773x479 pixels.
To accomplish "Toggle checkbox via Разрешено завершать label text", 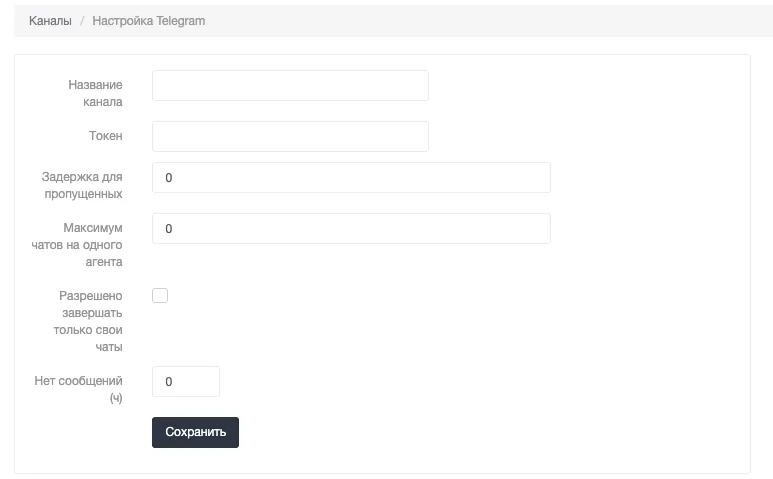I will click(90, 321).
